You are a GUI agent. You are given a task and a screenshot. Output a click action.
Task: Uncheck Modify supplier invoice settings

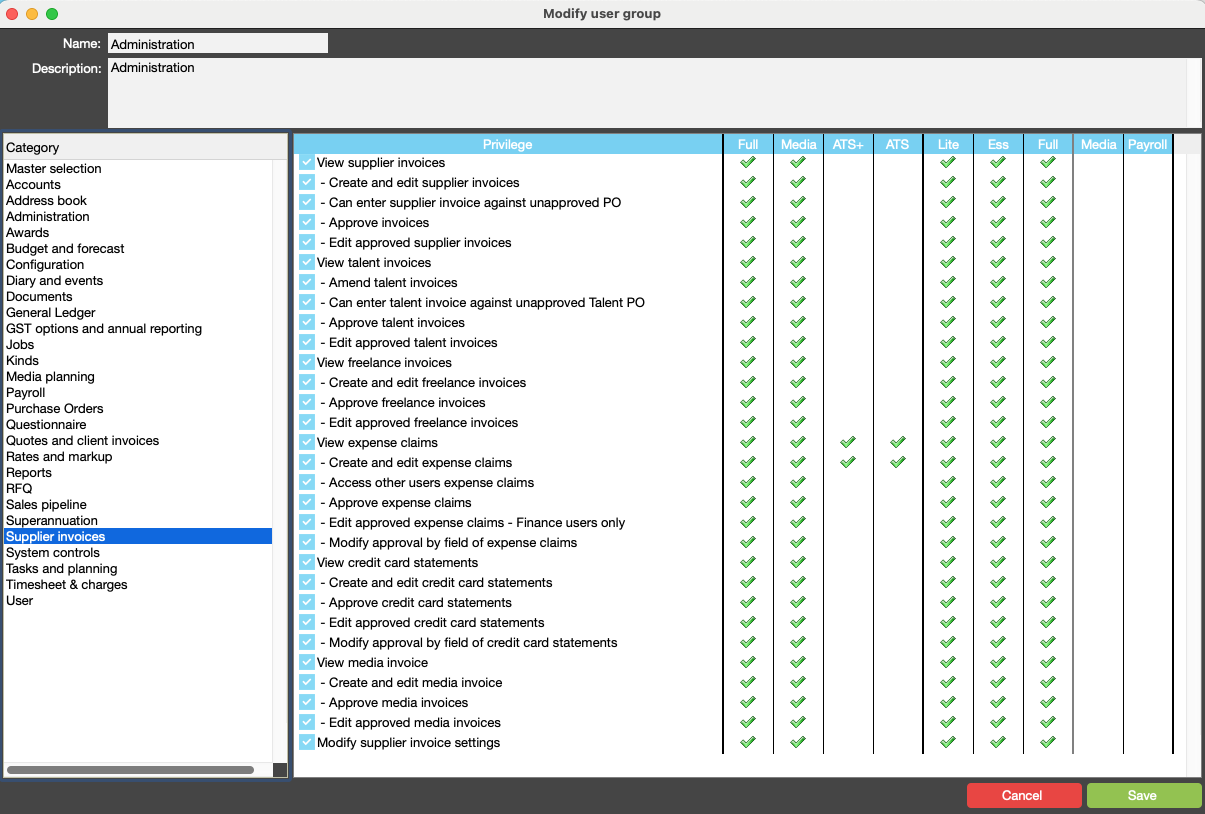click(307, 742)
